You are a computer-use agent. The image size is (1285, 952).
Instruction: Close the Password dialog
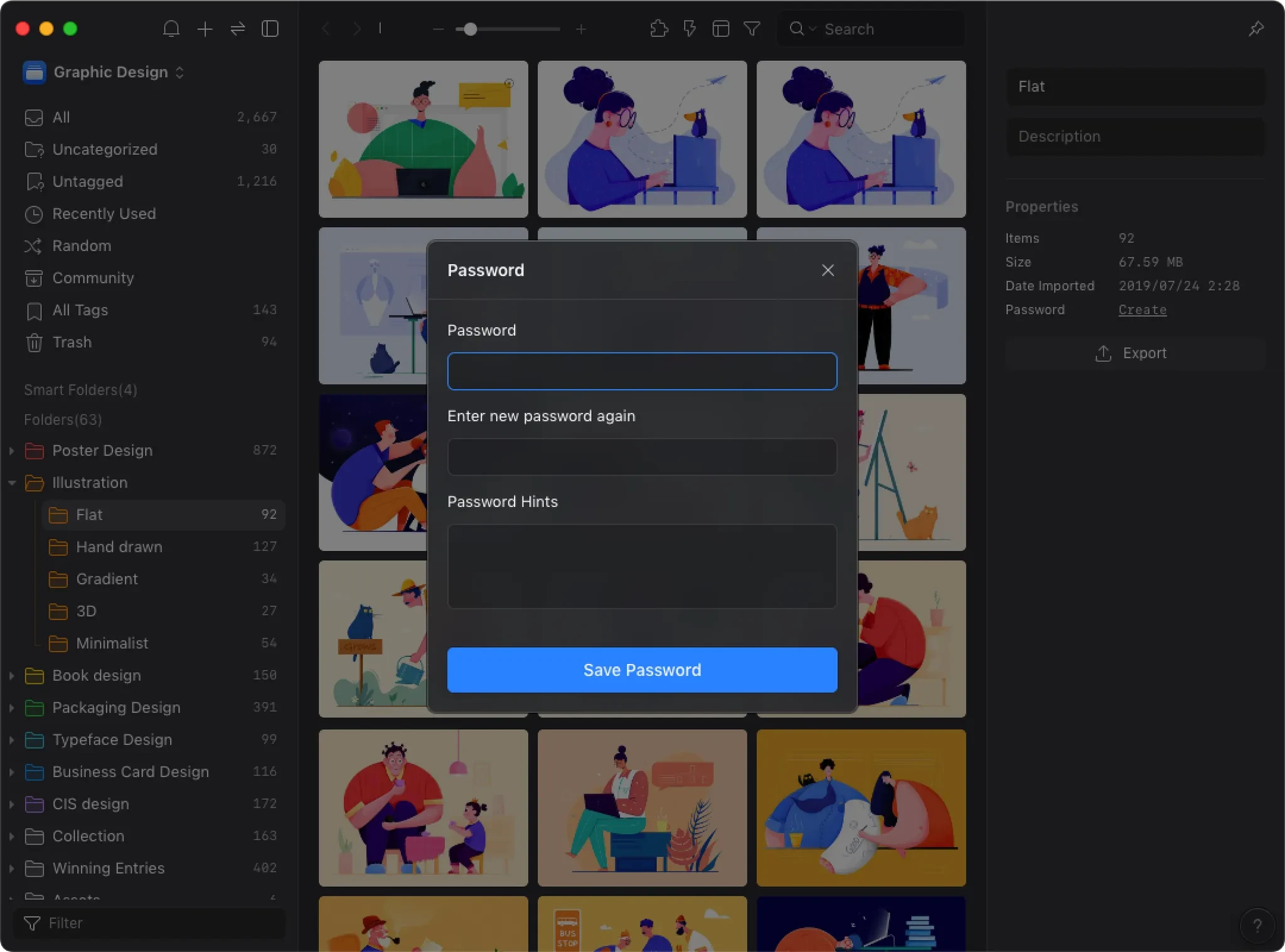point(828,270)
